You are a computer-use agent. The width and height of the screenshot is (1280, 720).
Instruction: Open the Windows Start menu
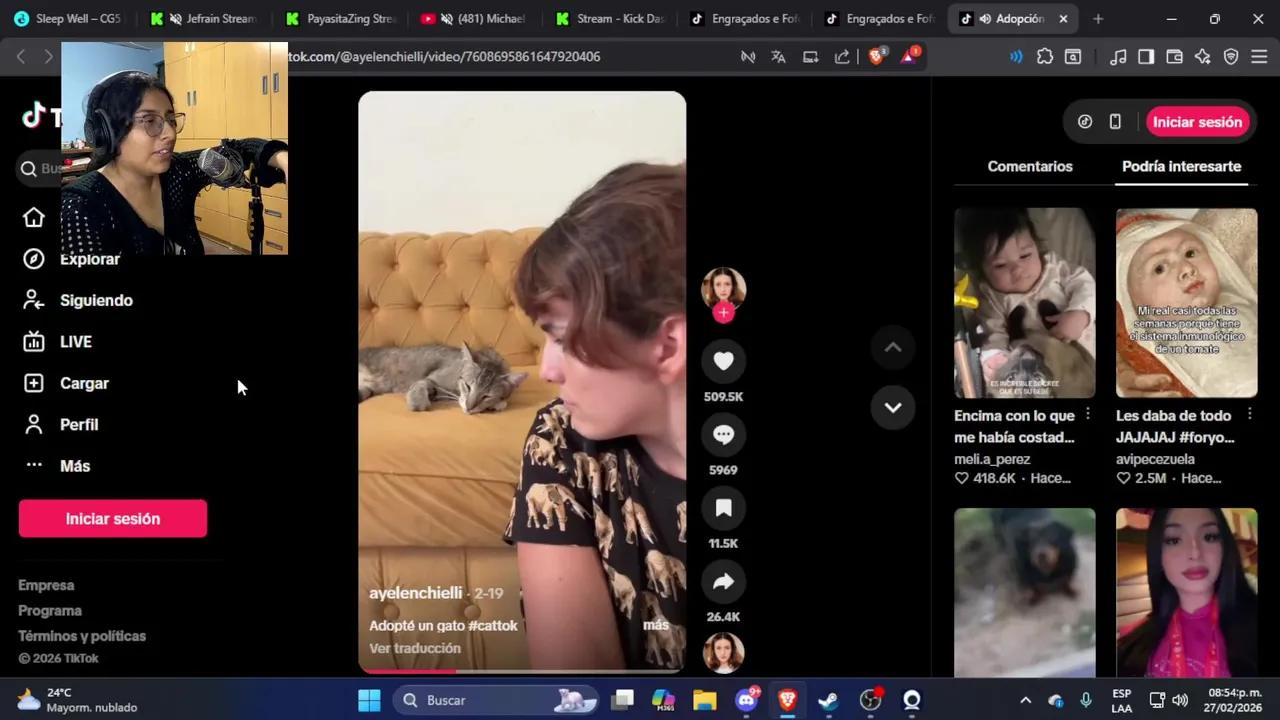[369, 700]
